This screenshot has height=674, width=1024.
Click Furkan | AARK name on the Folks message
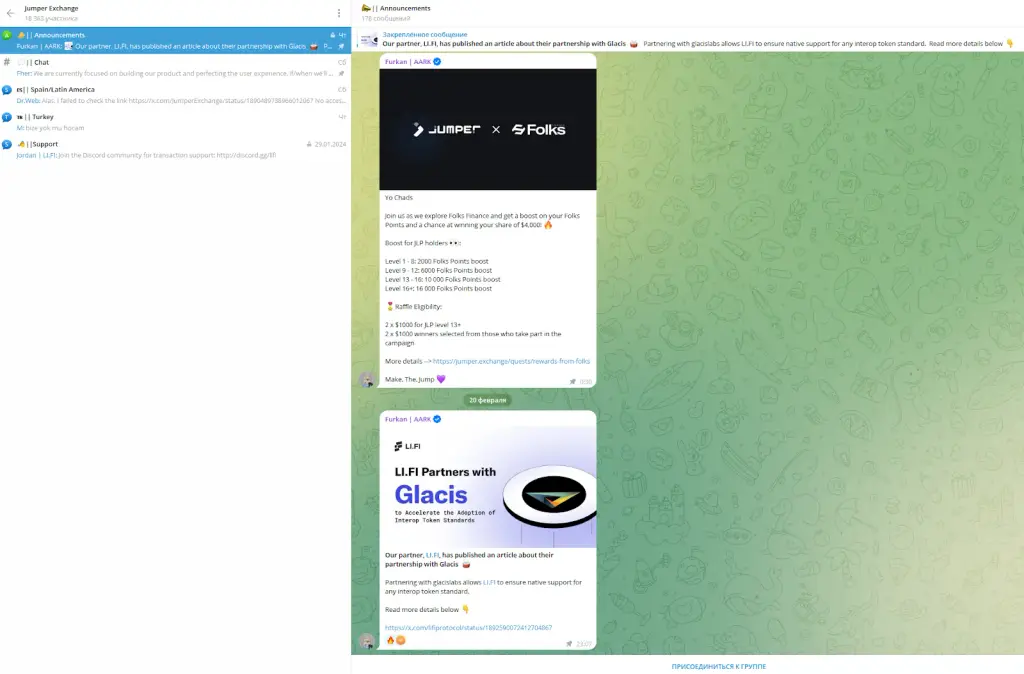click(x=408, y=62)
